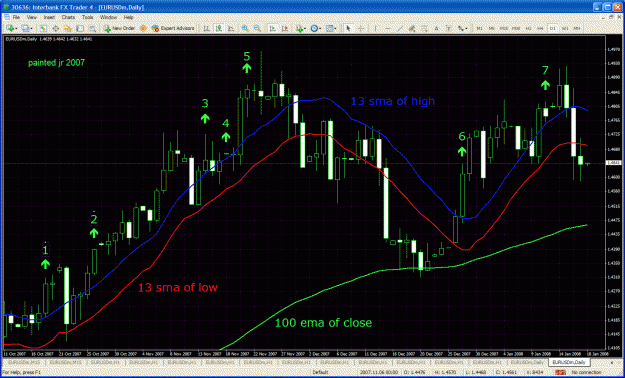The image size is (625, 378).
Task: Open the Strategy Tester
Action: tap(92, 28)
